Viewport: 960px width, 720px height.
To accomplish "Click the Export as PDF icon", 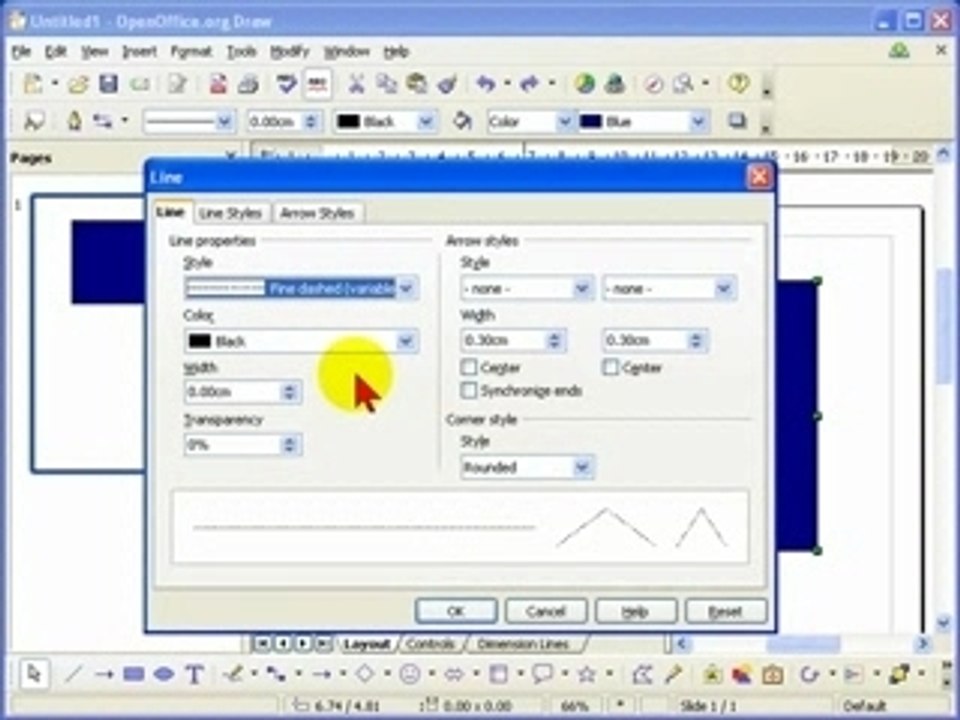I will pyautogui.click(x=217, y=83).
